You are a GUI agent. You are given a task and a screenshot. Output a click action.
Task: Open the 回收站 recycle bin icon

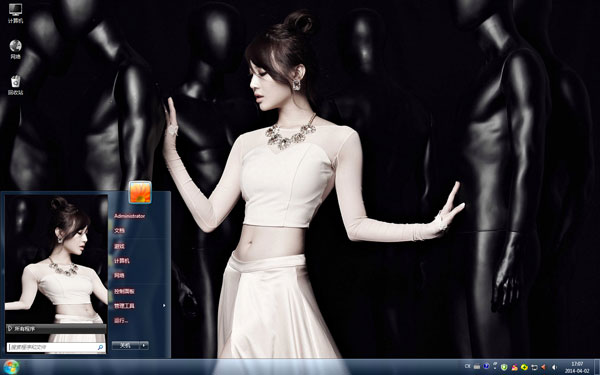coord(15,85)
